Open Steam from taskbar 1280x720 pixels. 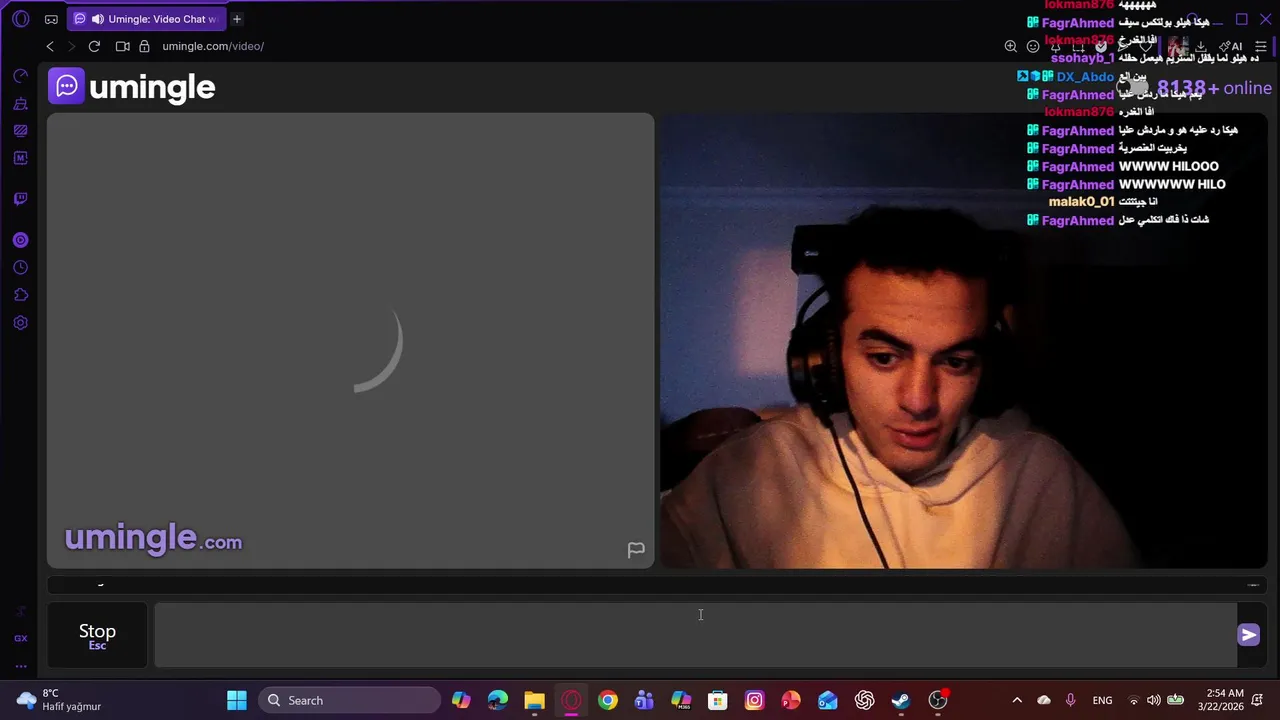pyautogui.click(x=901, y=700)
